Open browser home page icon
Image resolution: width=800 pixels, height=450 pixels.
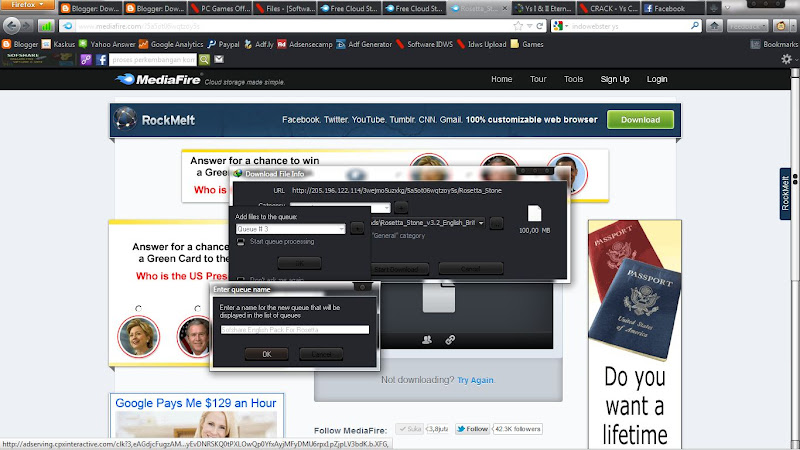tap(714, 26)
